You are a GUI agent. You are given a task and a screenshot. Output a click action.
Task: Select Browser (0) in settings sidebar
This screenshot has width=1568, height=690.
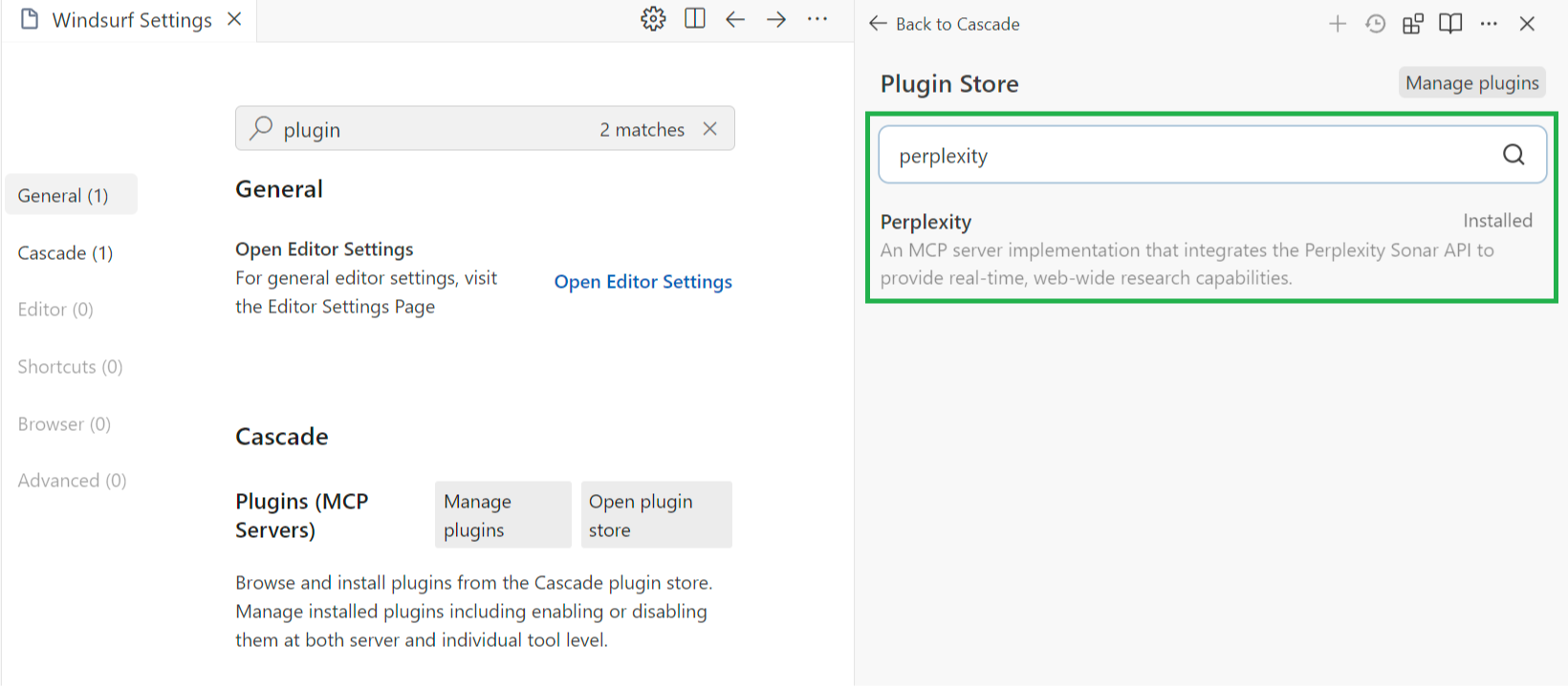(x=64, y=424)
